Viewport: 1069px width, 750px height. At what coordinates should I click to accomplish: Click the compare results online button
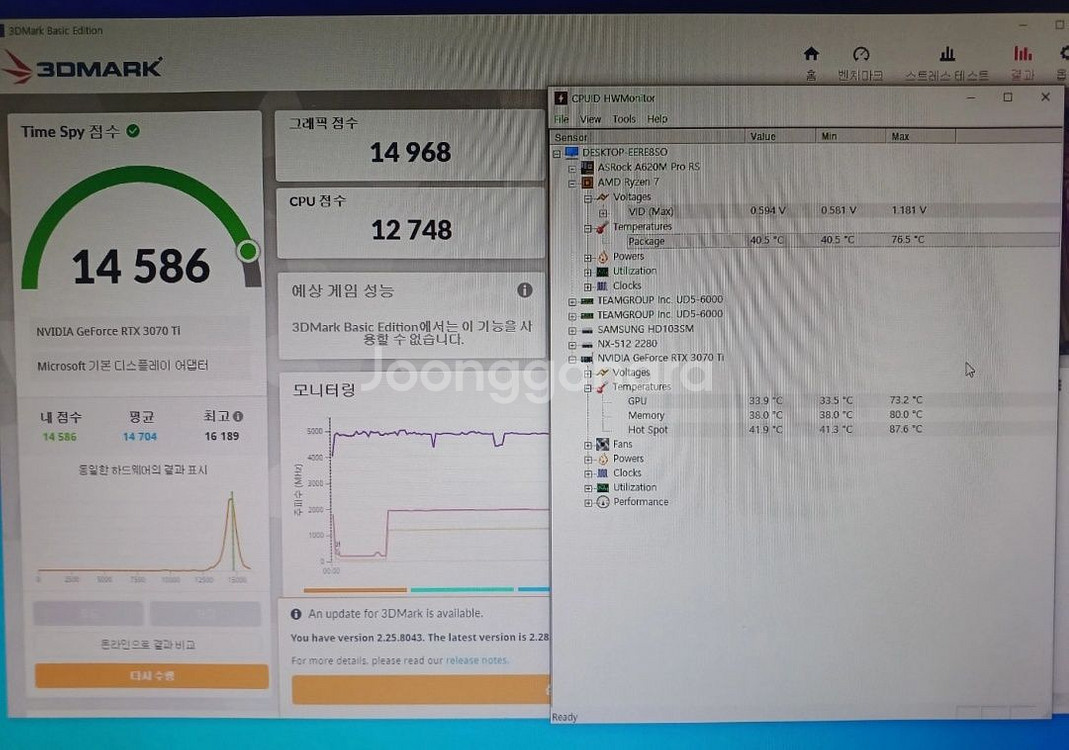click(x=147, y=644)
